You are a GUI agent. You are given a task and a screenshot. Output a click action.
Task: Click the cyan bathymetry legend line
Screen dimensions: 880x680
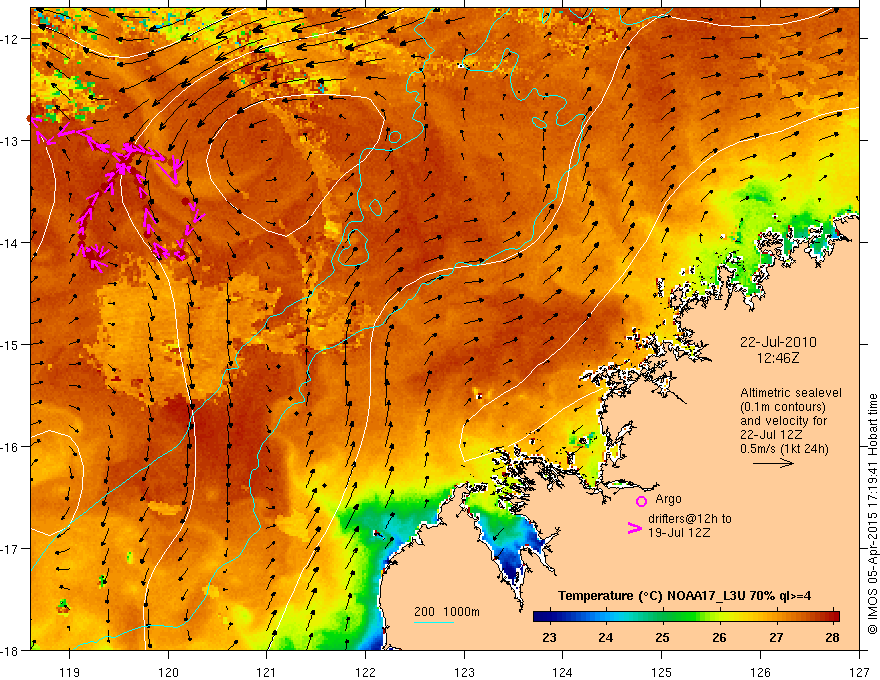click(434, 622)
